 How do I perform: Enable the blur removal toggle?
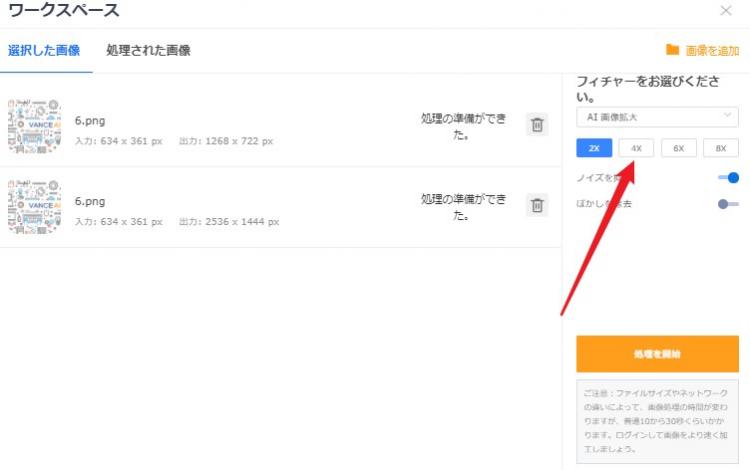728,204
